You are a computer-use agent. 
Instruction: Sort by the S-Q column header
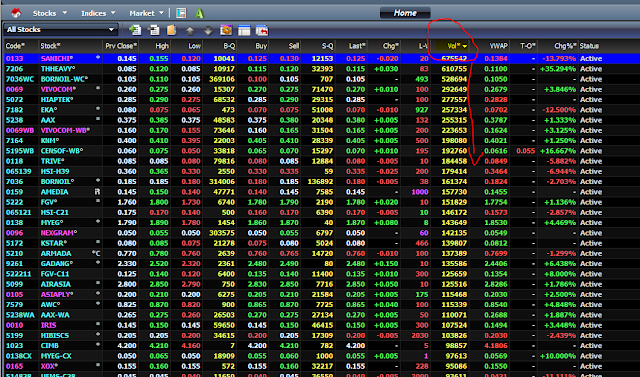(327, 46)
